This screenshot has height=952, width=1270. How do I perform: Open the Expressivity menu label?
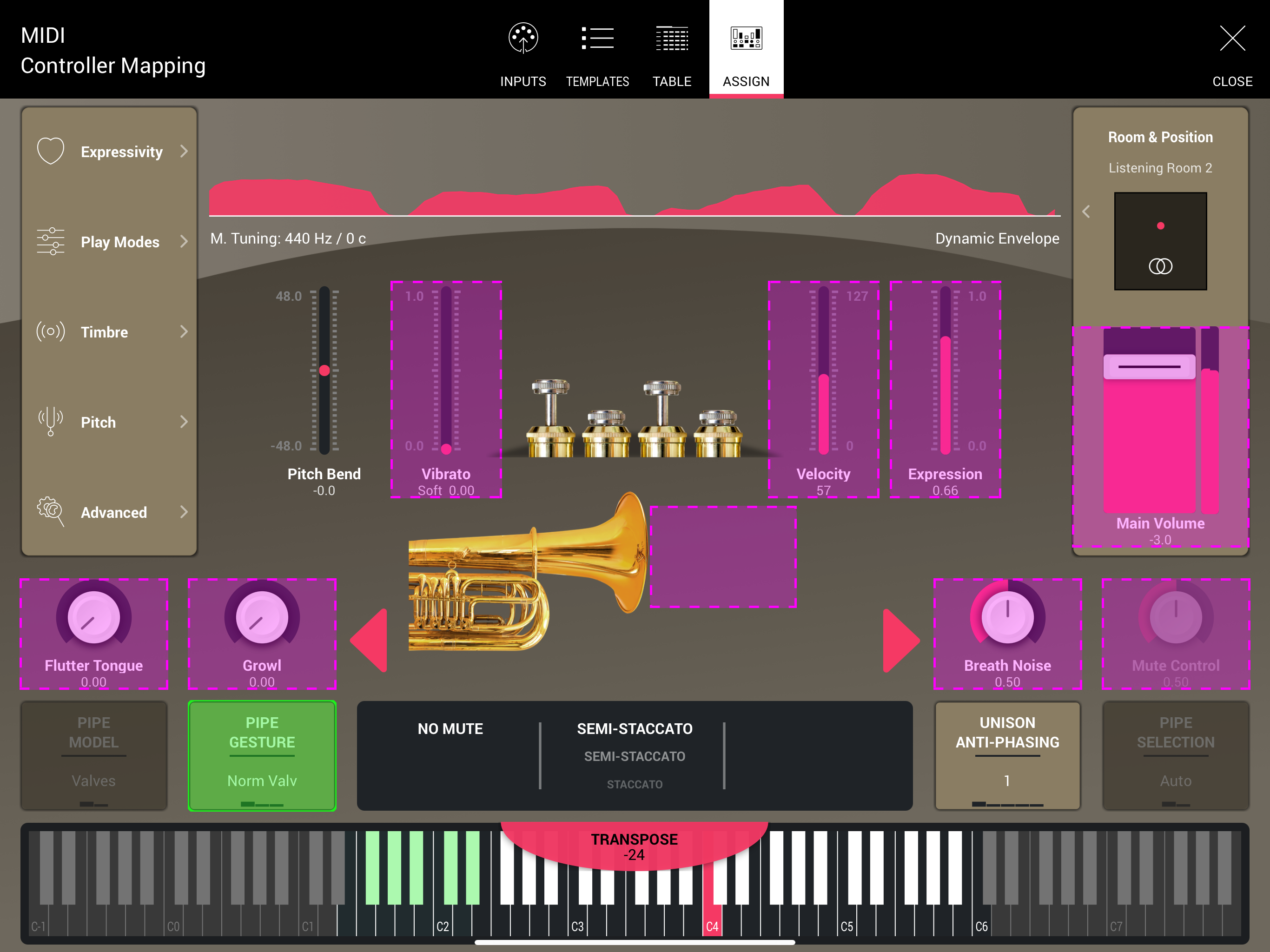122,152
